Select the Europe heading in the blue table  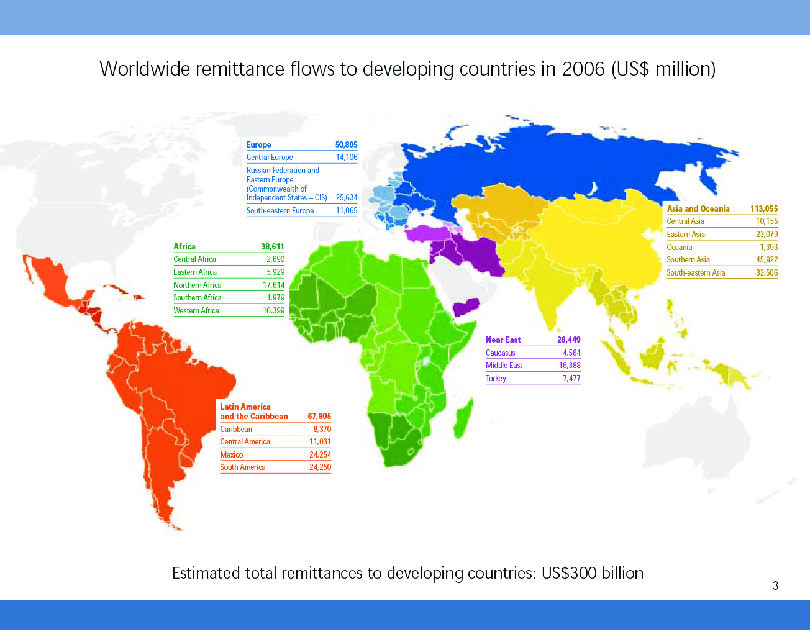[259, 145]
